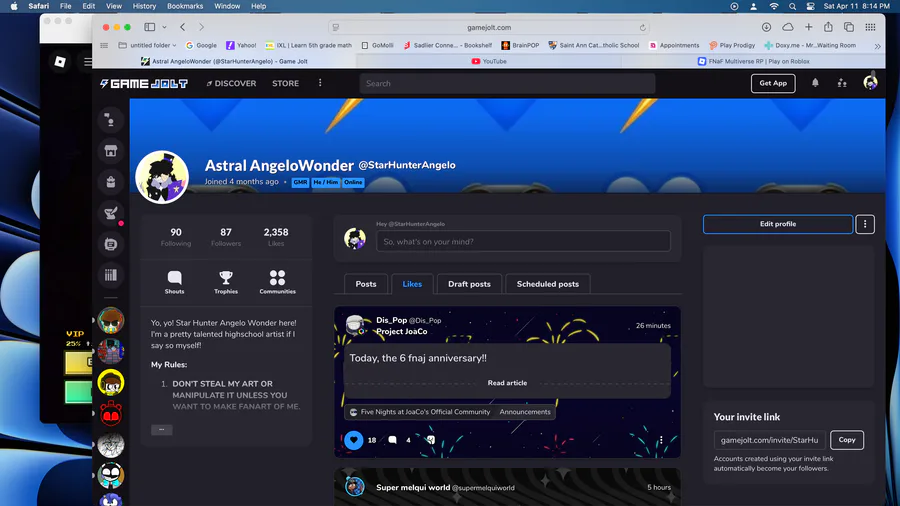Switch to the Scheduled posts tab
The height and width of the screenshot is (506, 900).
coord(548,284)
